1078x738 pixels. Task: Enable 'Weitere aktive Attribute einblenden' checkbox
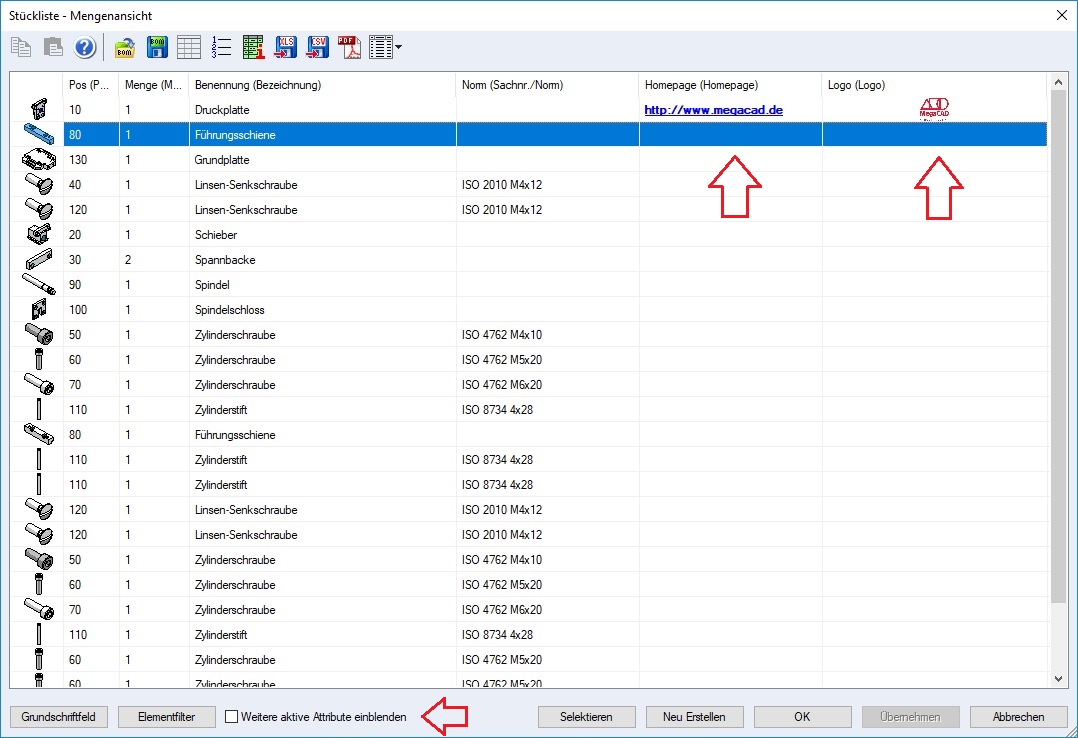[x=232, y=717]
